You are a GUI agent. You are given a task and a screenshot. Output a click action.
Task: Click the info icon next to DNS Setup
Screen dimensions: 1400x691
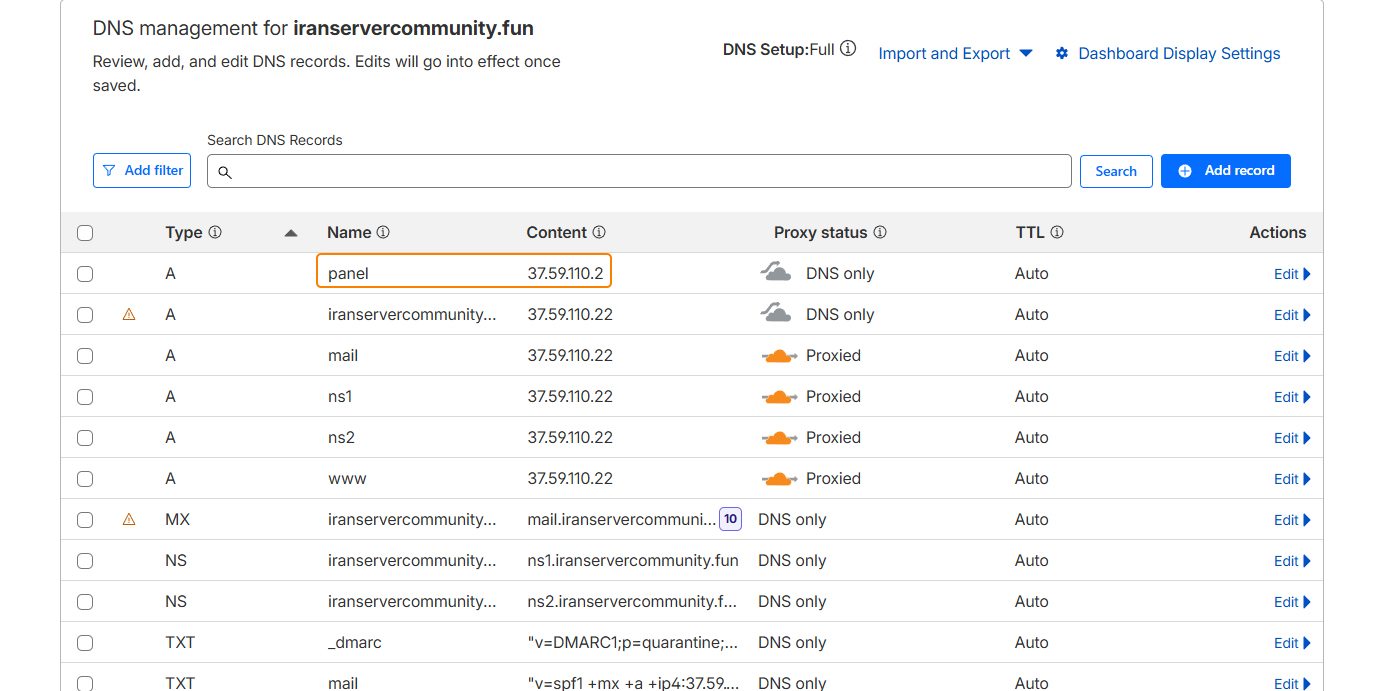click(848, 48)
